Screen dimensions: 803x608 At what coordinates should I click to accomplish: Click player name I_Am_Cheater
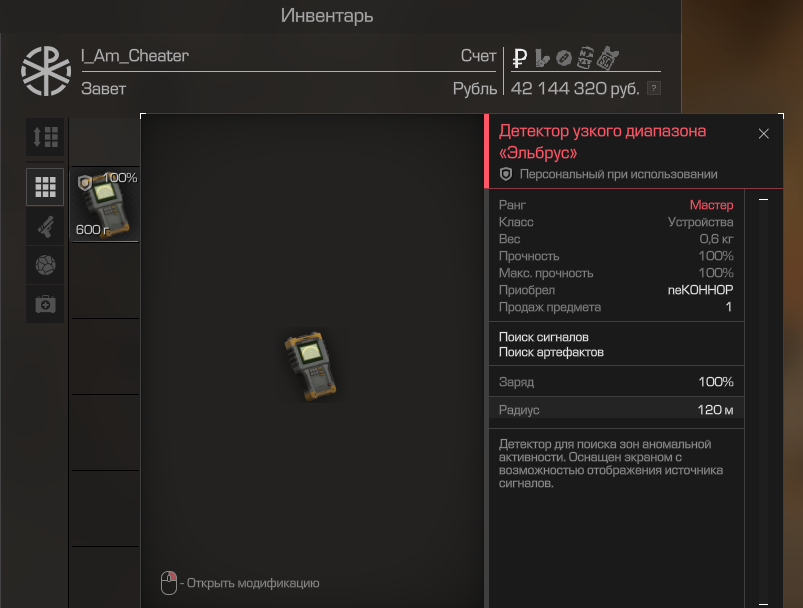point(135,55)
